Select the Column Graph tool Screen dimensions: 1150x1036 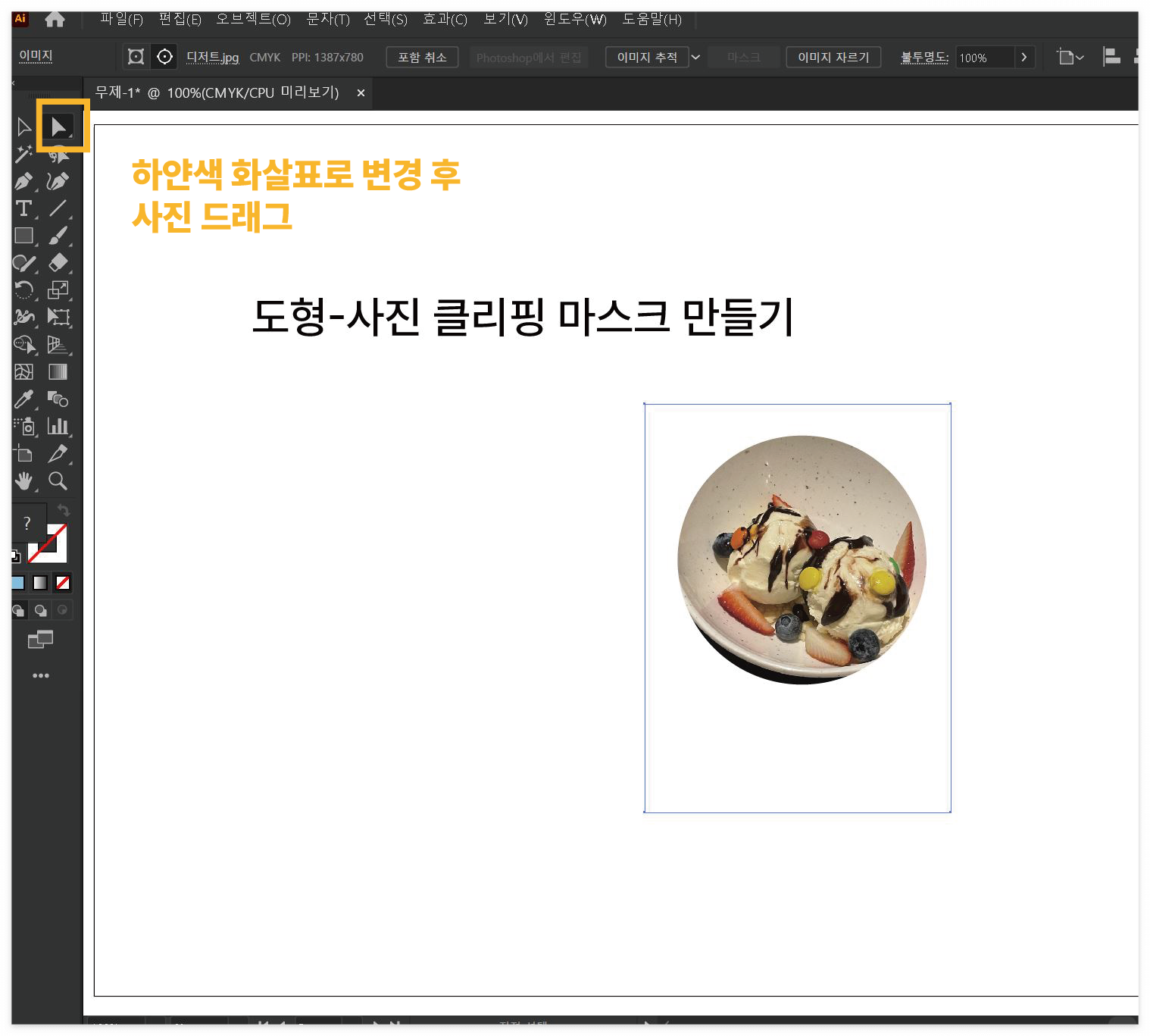58,427
